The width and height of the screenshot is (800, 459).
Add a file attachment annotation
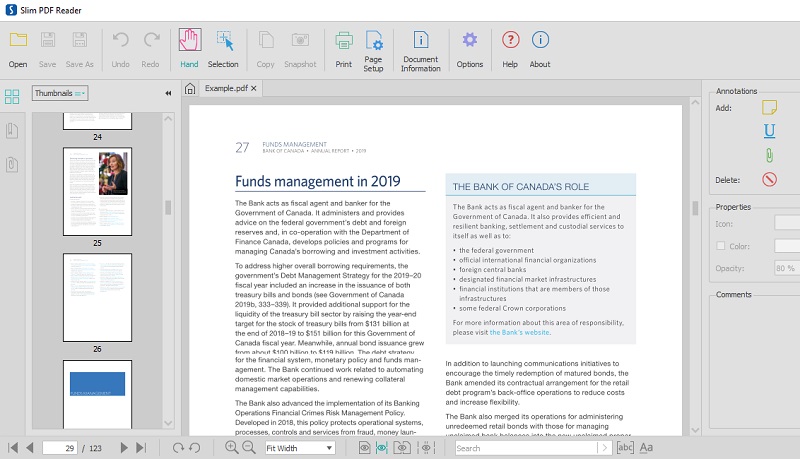[x=769, y=155]
